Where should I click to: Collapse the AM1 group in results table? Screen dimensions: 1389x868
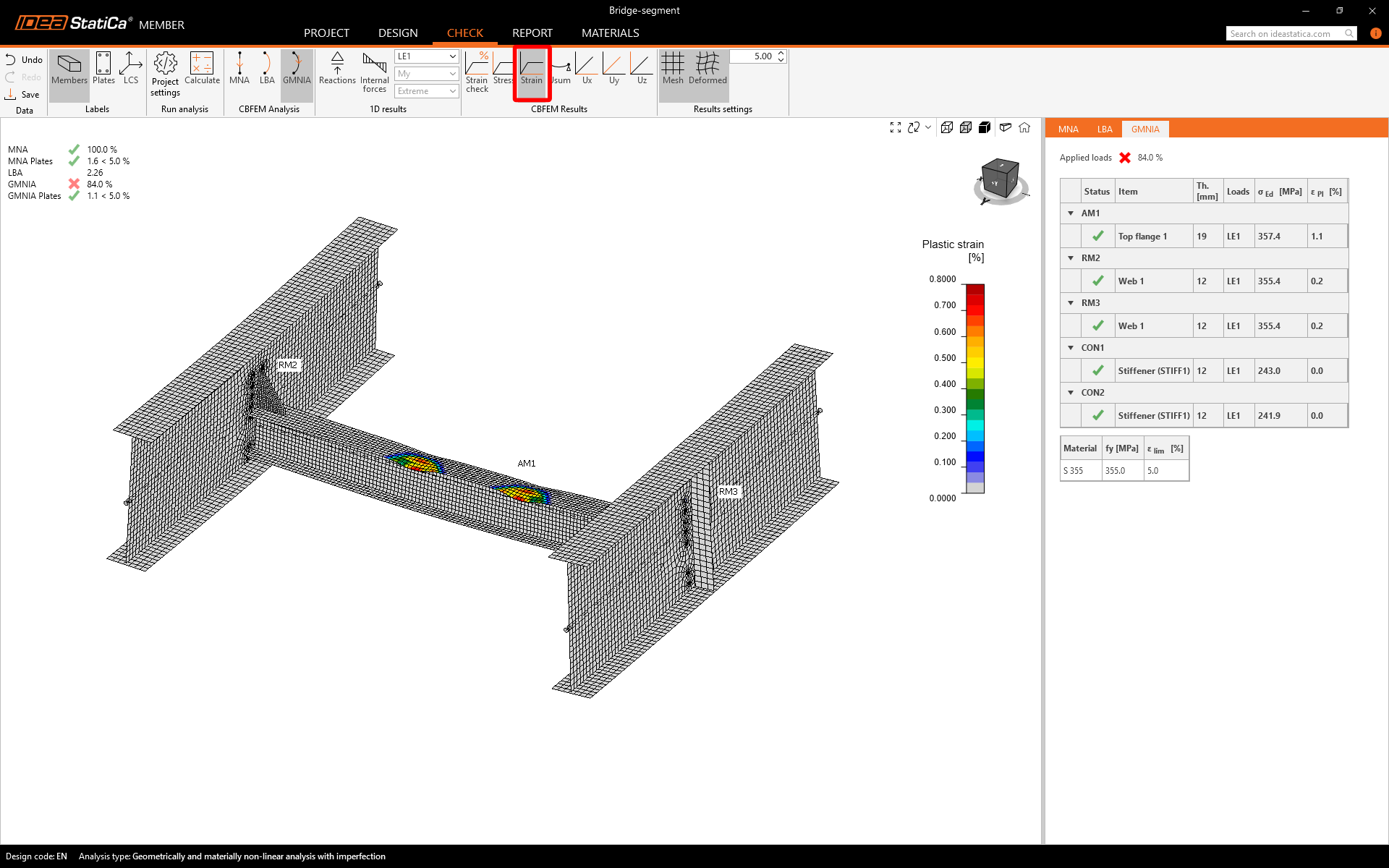pos(1071,213)
